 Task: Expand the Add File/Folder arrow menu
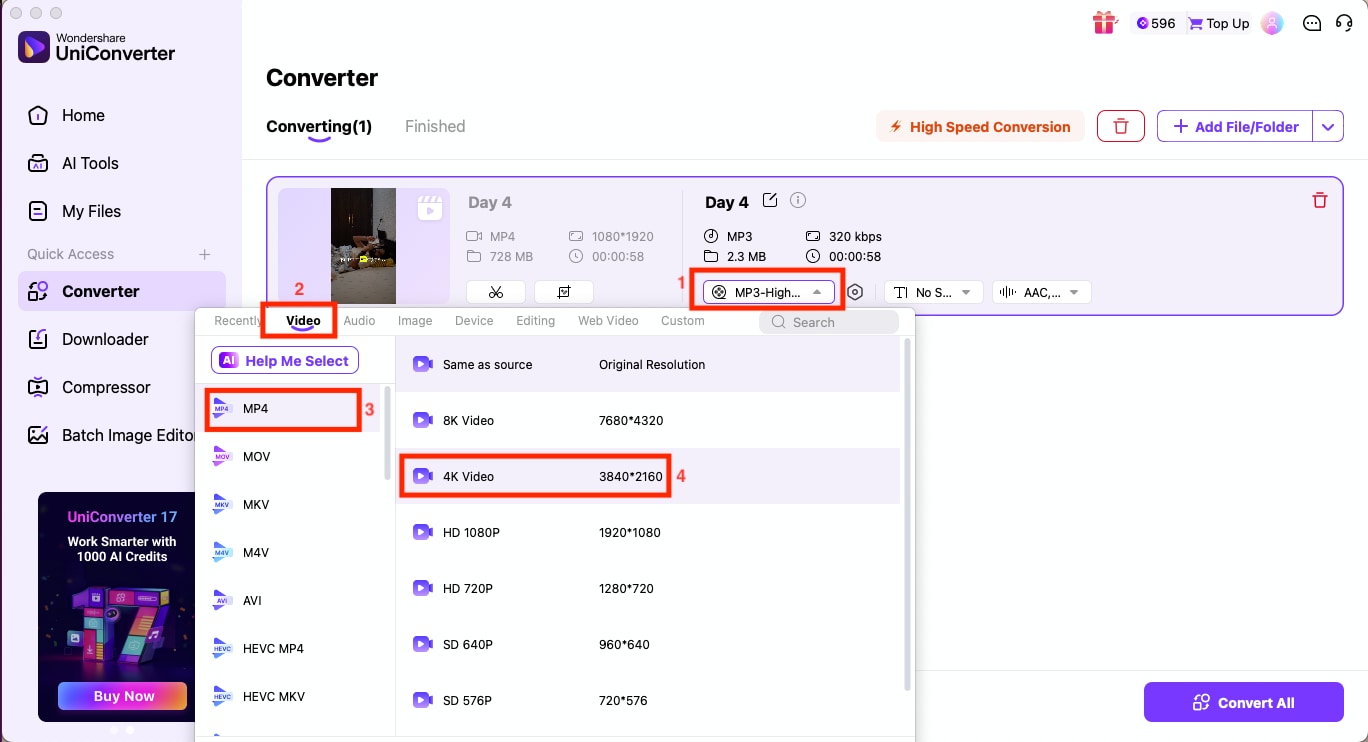pyautogui.click(x=1328, y=126)
